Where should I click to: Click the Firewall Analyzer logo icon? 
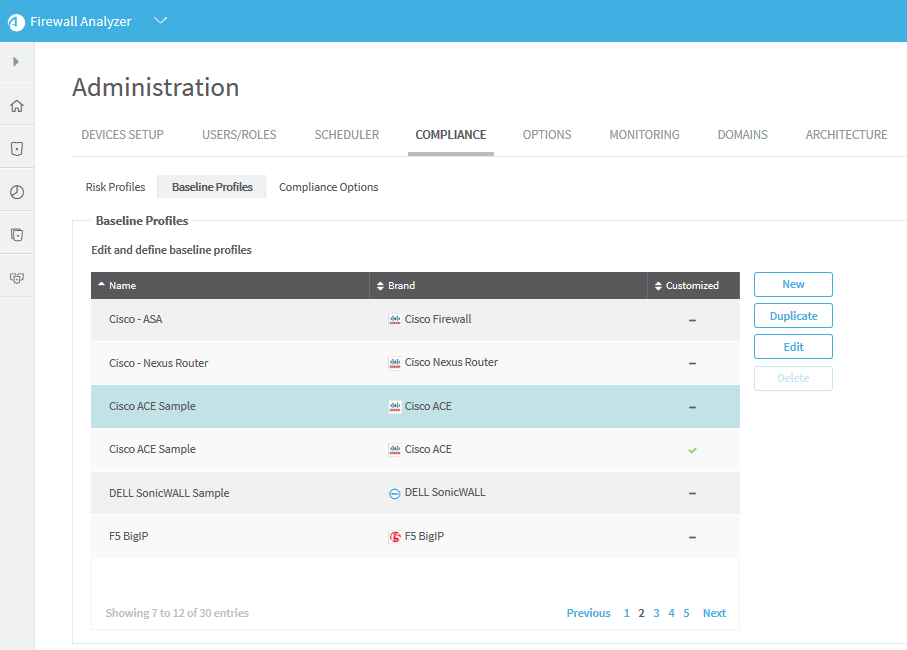(16, 21)
